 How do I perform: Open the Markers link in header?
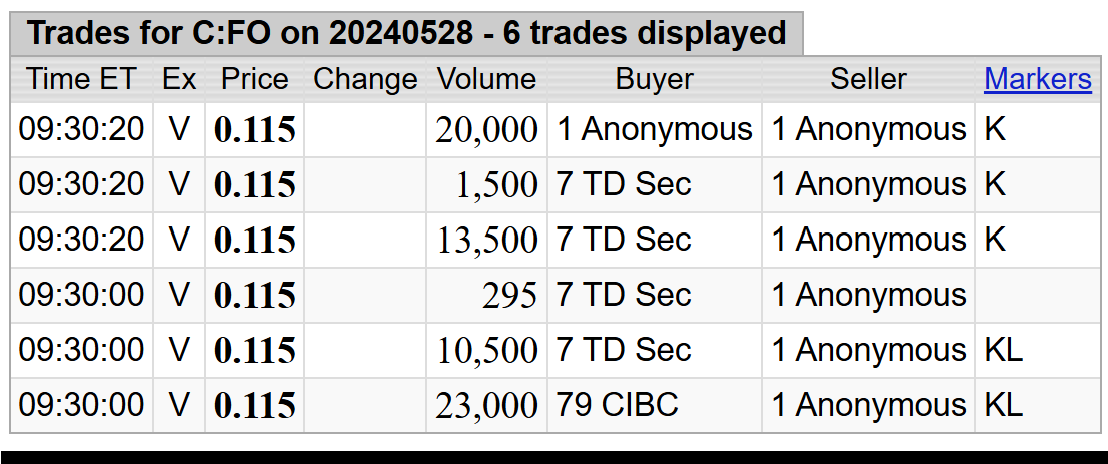coord(1037,79)
